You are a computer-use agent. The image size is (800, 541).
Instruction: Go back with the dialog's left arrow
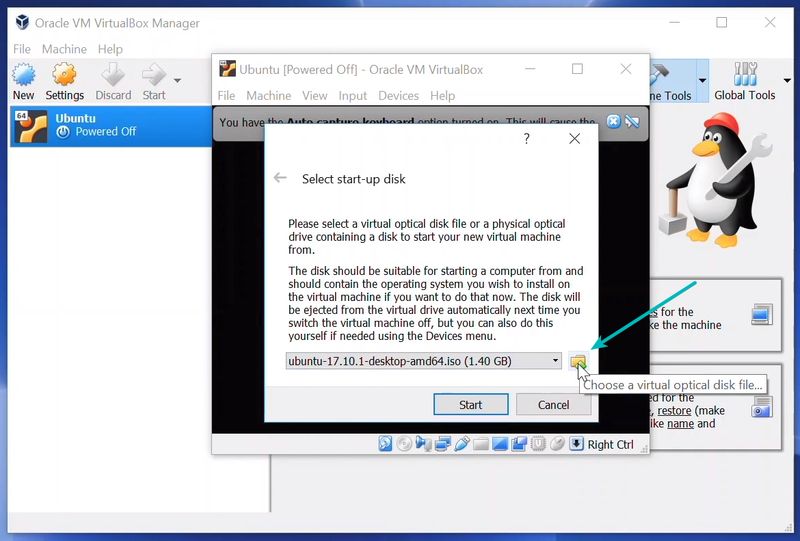280,178
